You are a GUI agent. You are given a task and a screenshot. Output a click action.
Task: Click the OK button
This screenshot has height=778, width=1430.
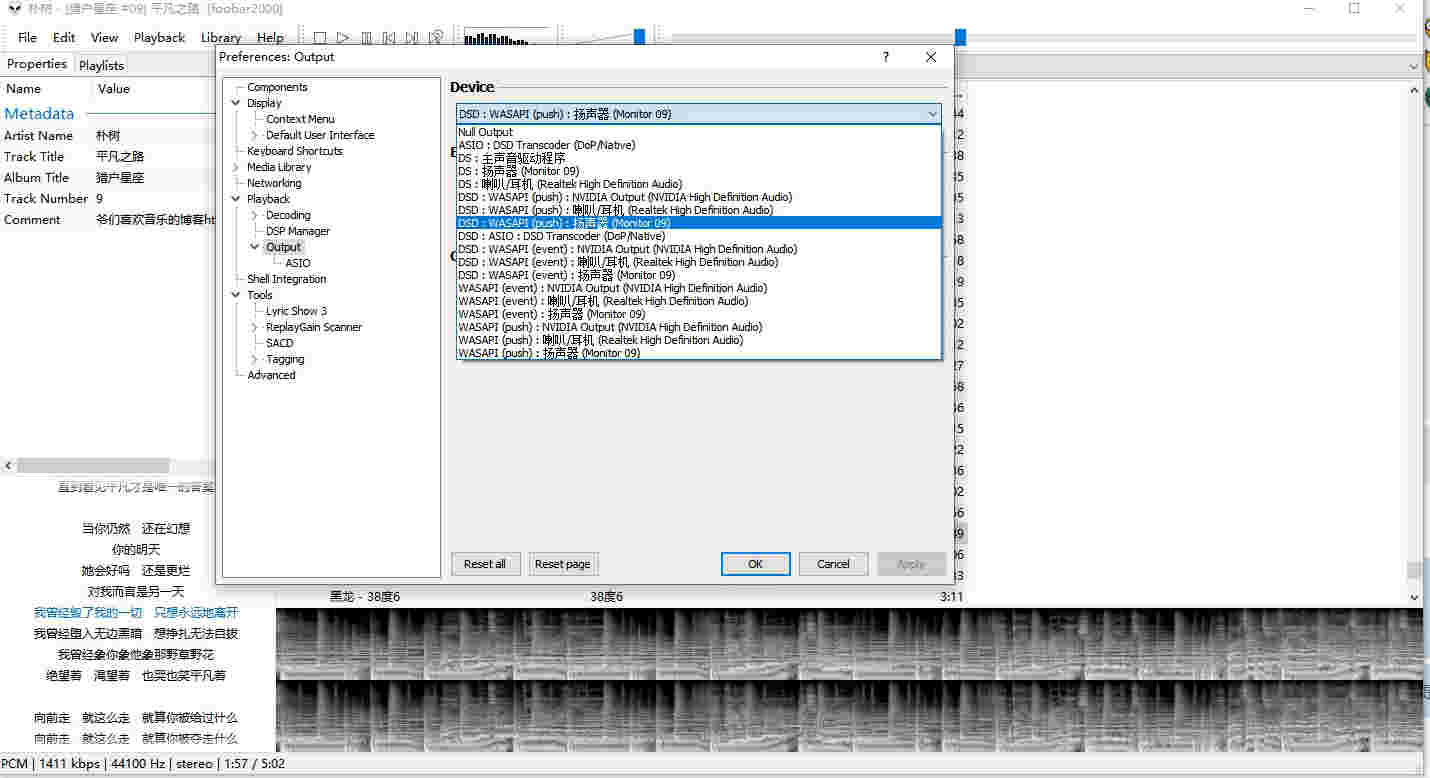point(755,564)
